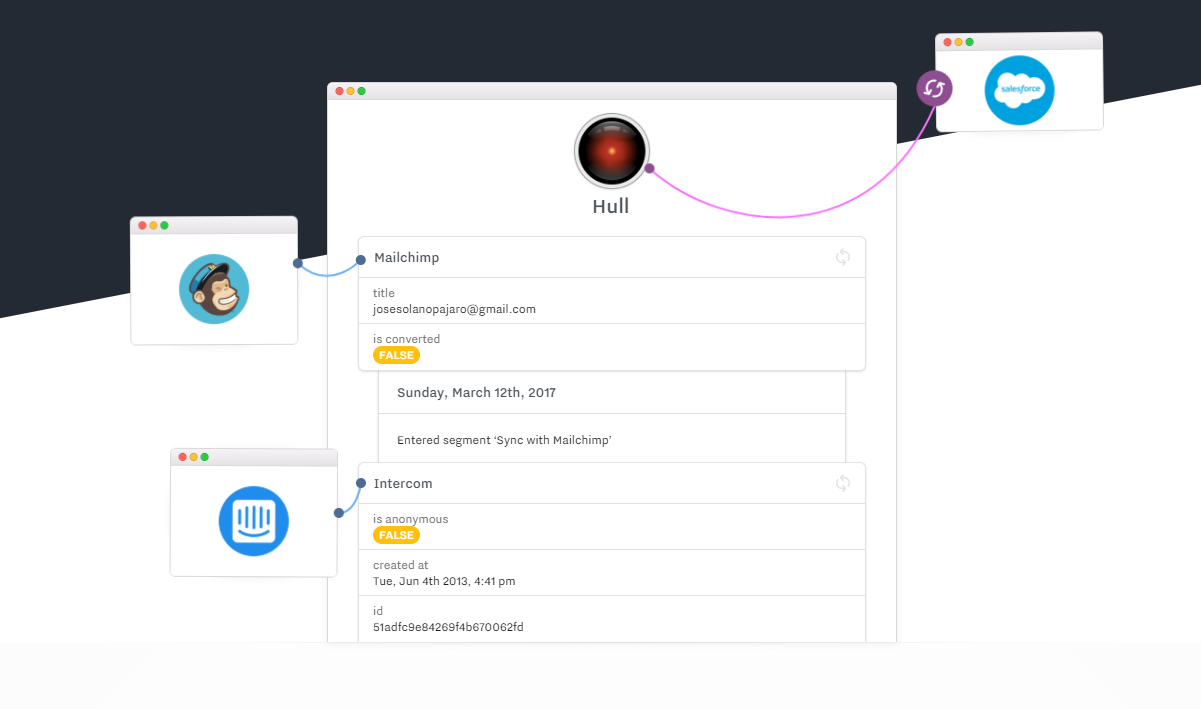Click the created at value Tue, Jun 4th 2013

[x=444, y=581]
